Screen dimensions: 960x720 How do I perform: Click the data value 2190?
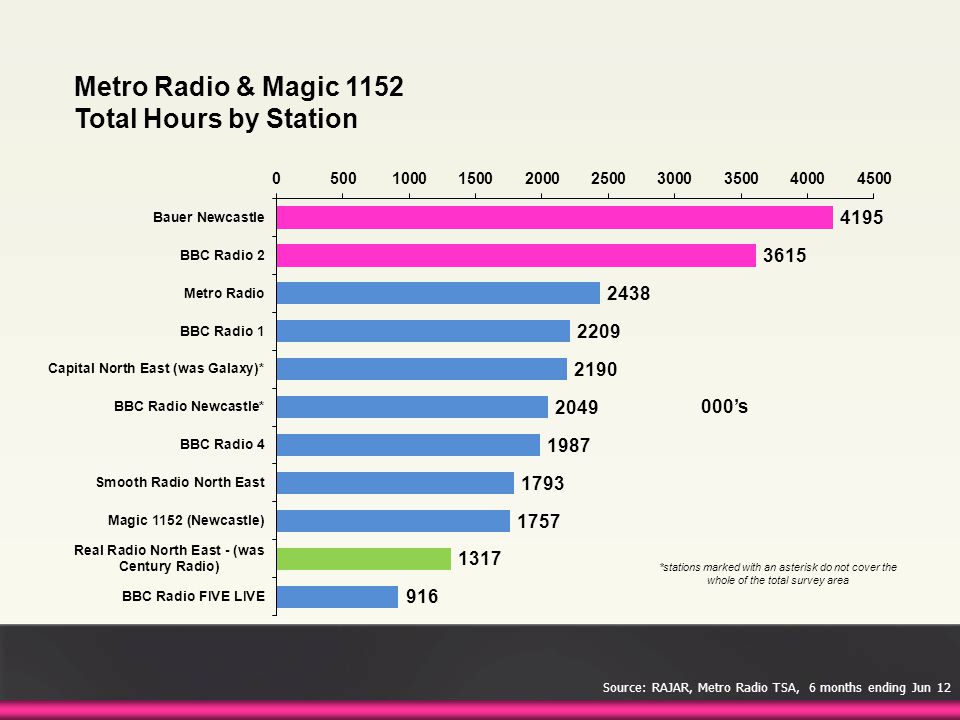tap(595, 369)
